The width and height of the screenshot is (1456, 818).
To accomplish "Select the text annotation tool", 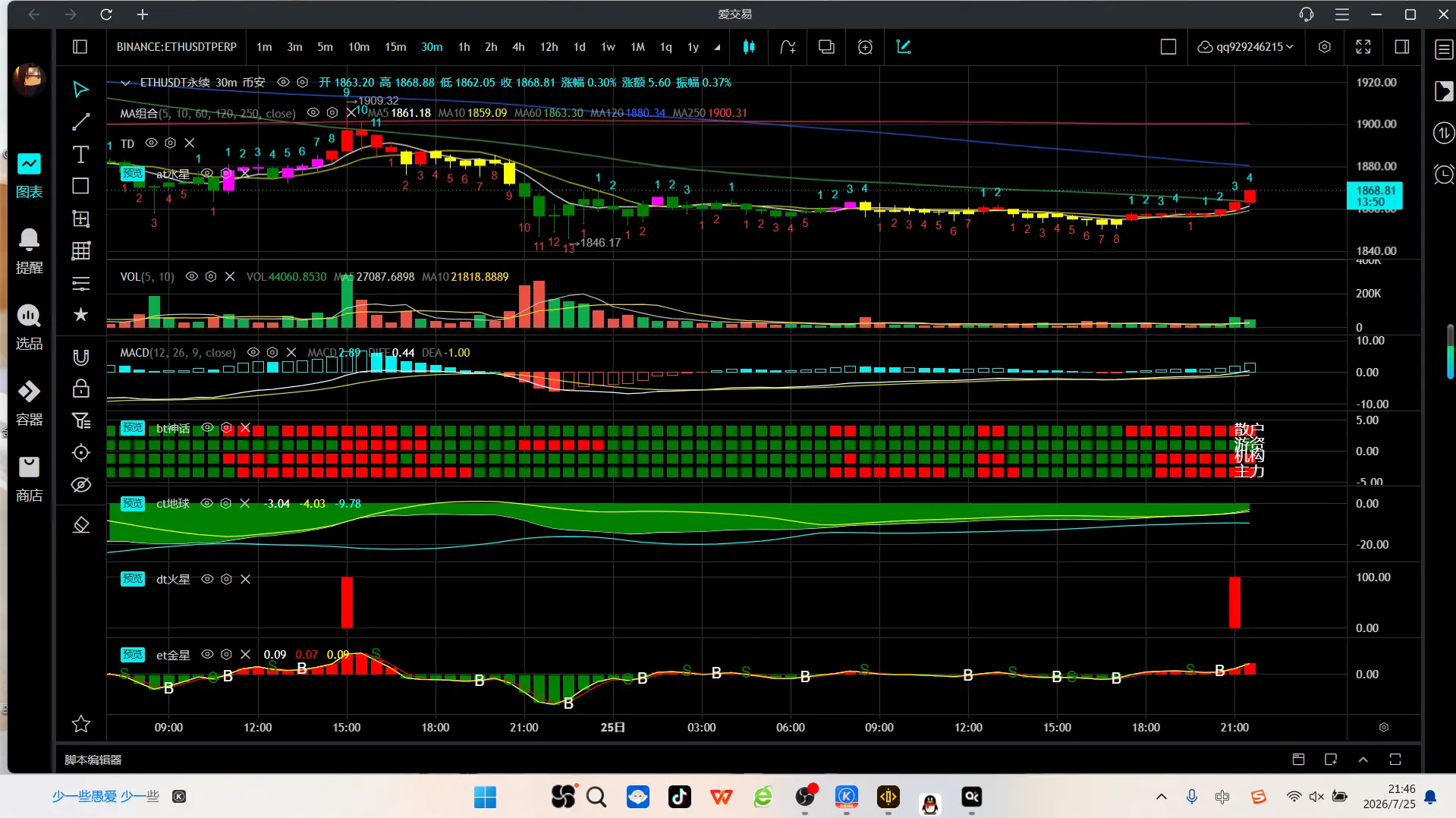I will 80,155.
